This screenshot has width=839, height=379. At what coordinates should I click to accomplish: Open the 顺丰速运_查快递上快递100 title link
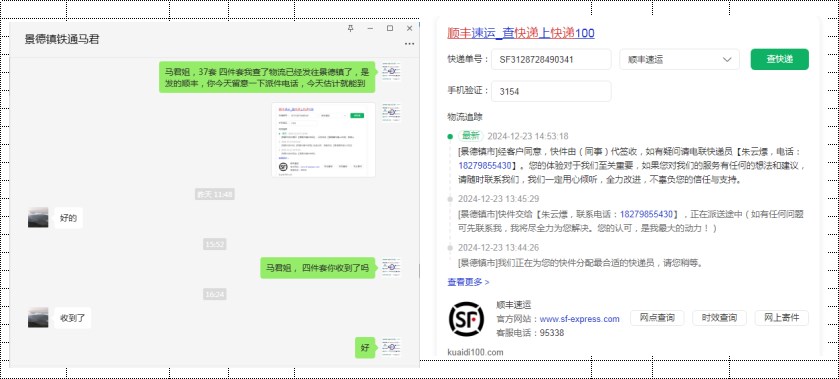(521, 33)
